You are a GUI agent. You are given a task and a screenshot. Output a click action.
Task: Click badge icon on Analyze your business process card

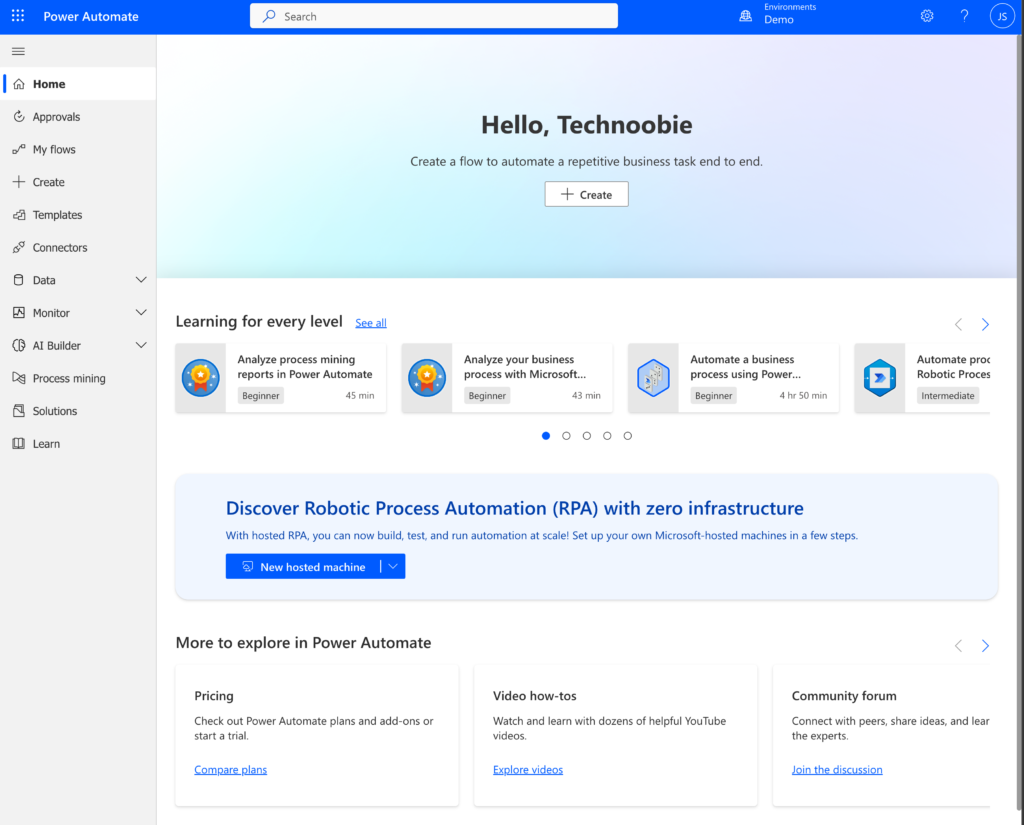coord(427,378)
